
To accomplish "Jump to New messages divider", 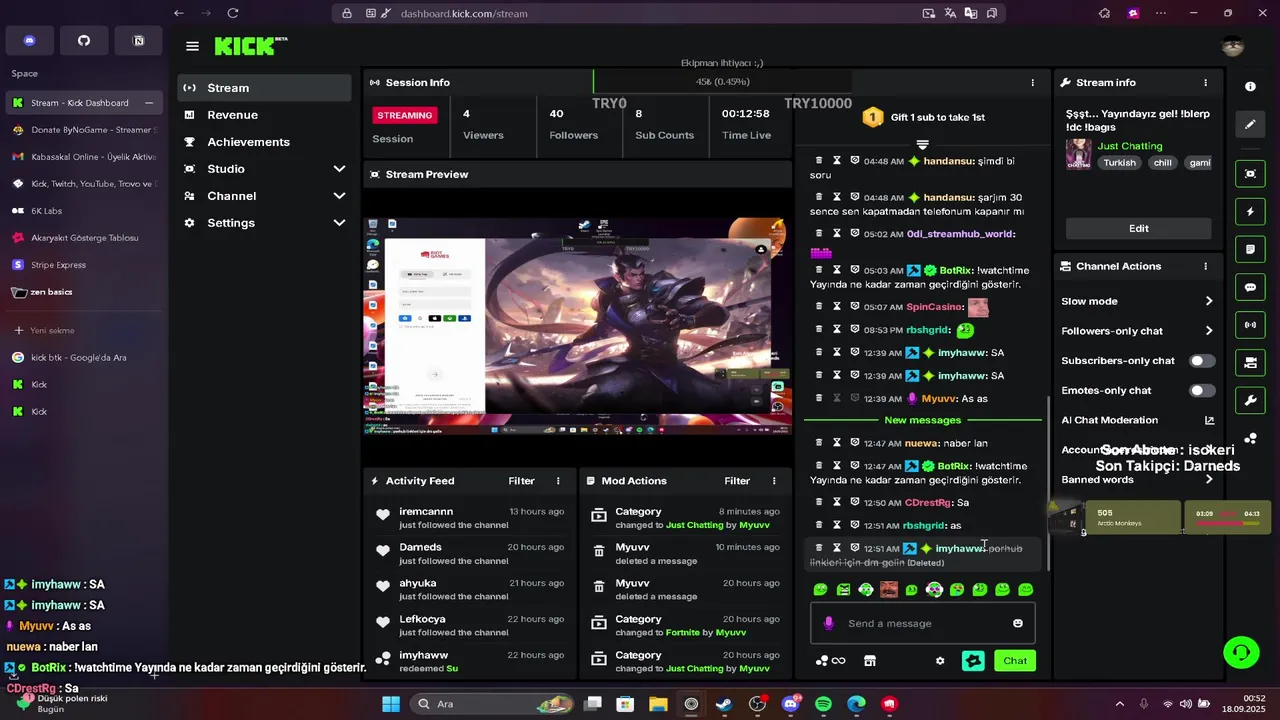I will [x=922, y=420].
